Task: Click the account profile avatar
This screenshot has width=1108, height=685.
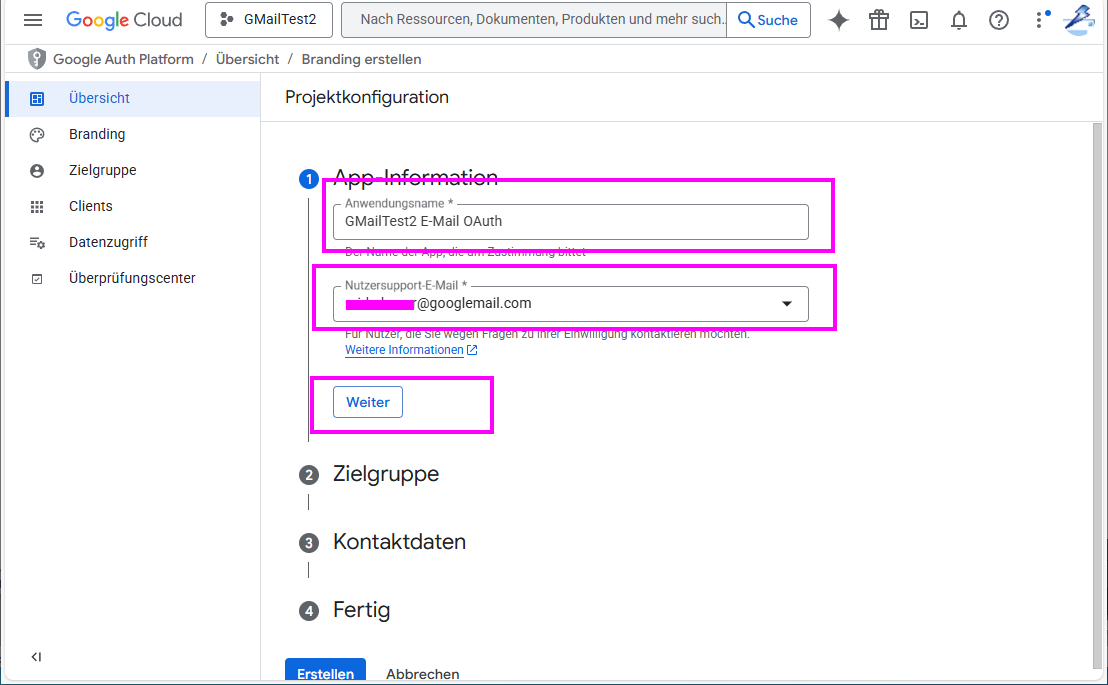Action: 1080,20
